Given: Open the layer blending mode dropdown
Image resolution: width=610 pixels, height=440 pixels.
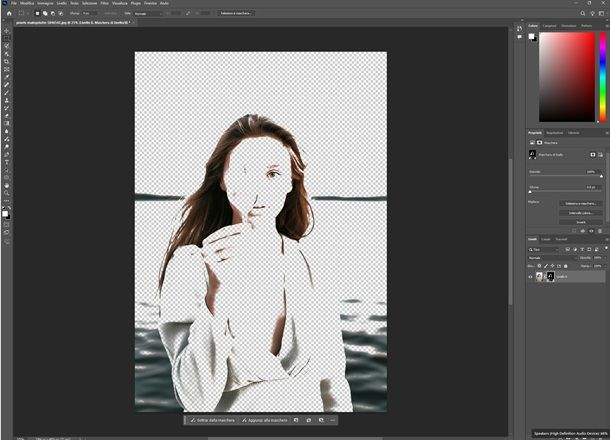Looking at the screenshot, I should (x=548, y=257).
